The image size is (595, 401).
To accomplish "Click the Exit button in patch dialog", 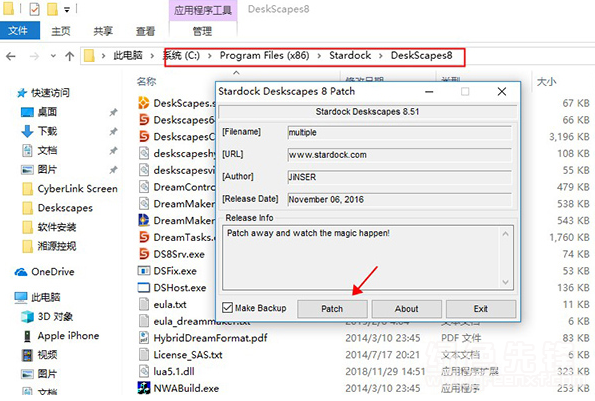I will 481,309.
